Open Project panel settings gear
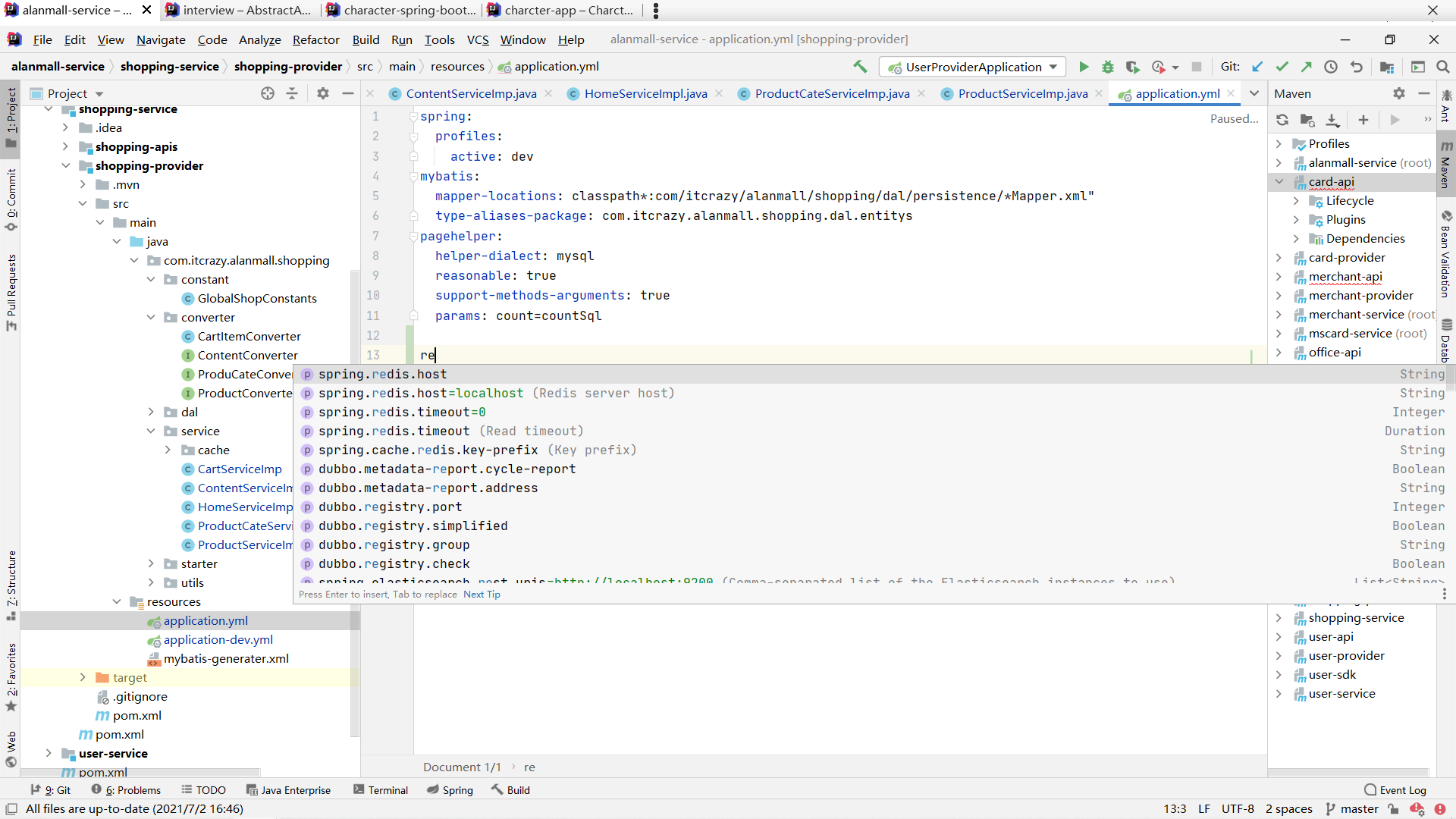 tap(323, 93)
